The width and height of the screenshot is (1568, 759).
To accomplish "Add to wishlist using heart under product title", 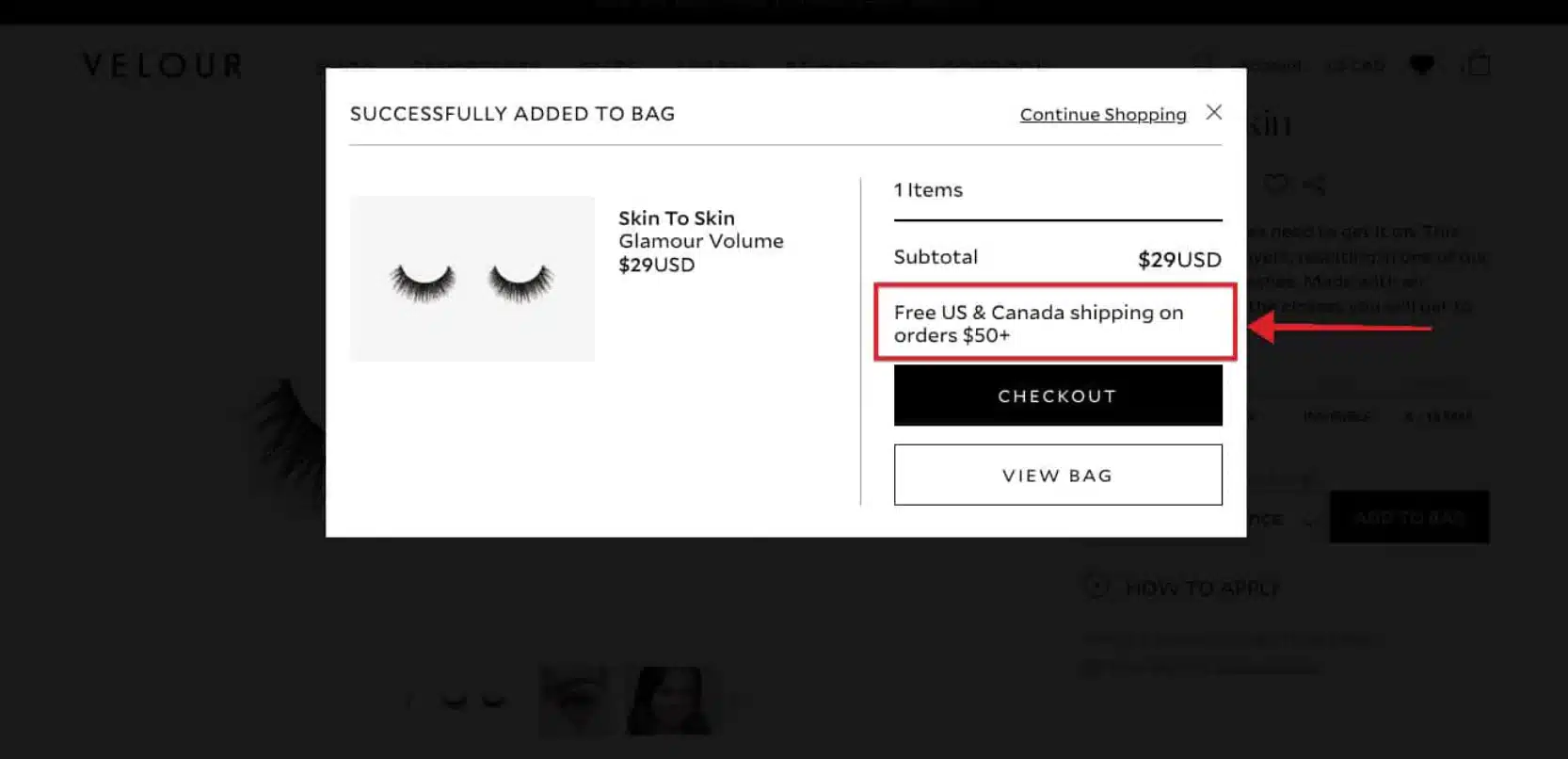I will click(x=1275, y=185).
